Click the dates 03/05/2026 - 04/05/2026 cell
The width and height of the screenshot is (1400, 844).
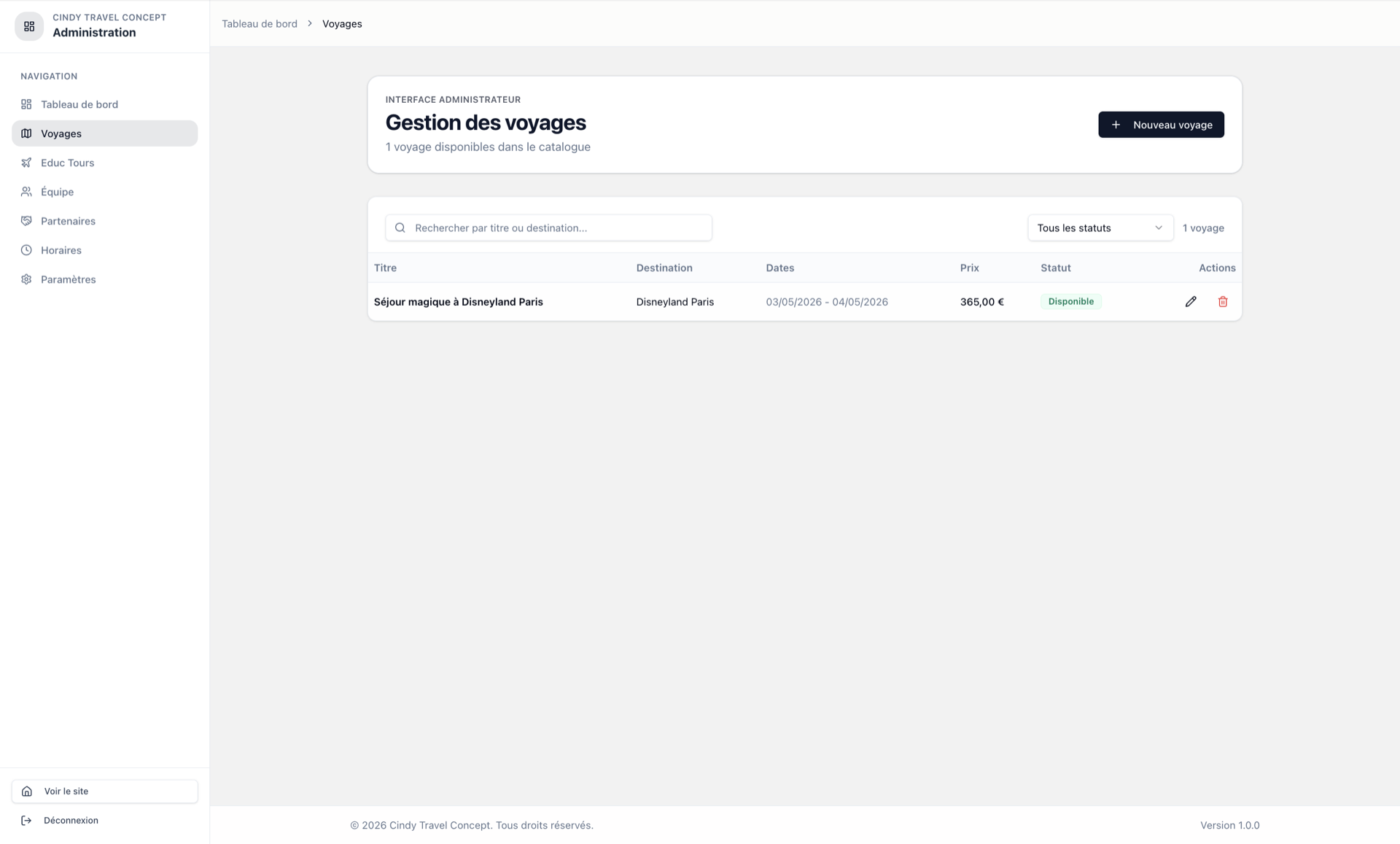point(827,302)
